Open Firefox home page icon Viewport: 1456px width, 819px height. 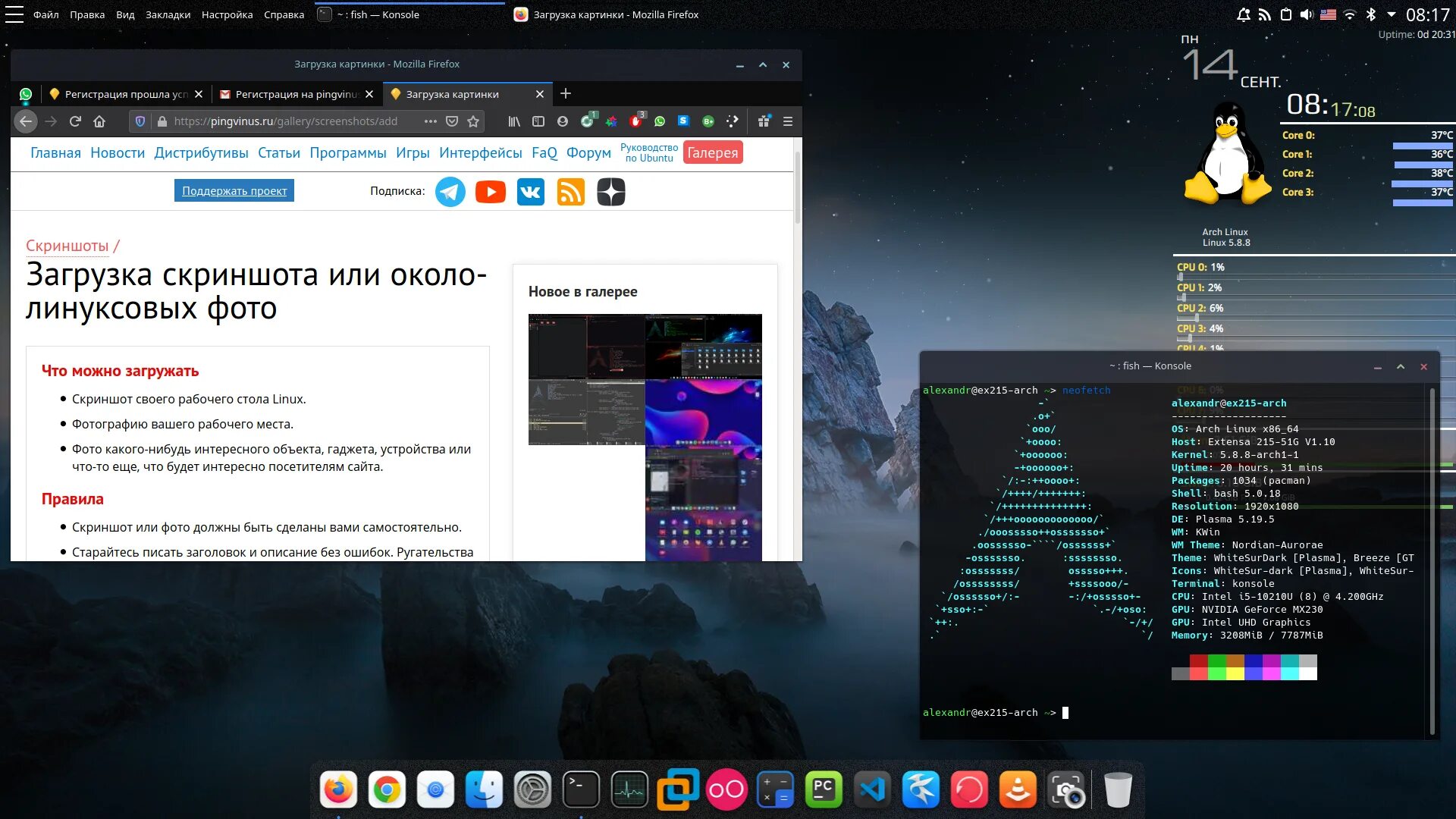pos(99,121)
